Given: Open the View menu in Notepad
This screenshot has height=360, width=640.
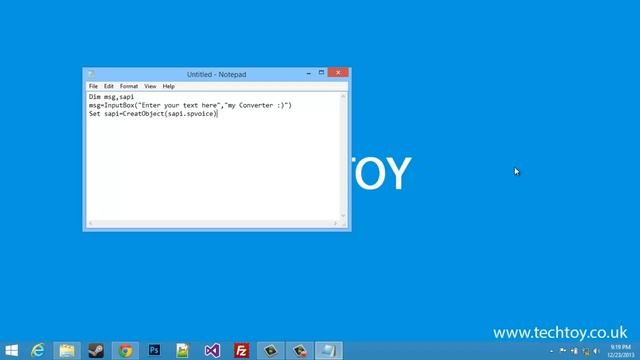Looking at the screenshot, I should [x=150, y=86].
